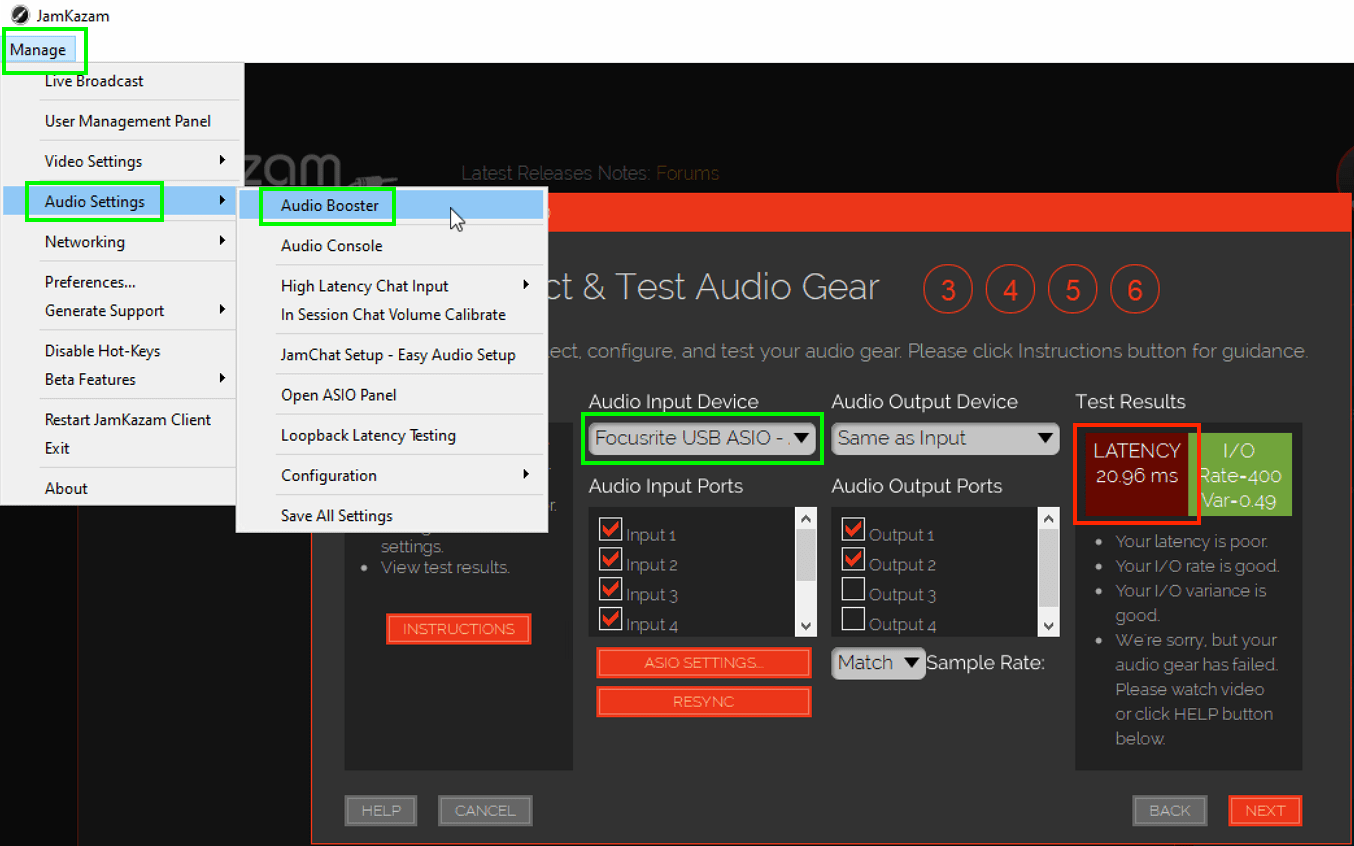Image resolution: width=1354 pixels, height=846 pixels.
Task: Open the Forums link
Action: 688,173
